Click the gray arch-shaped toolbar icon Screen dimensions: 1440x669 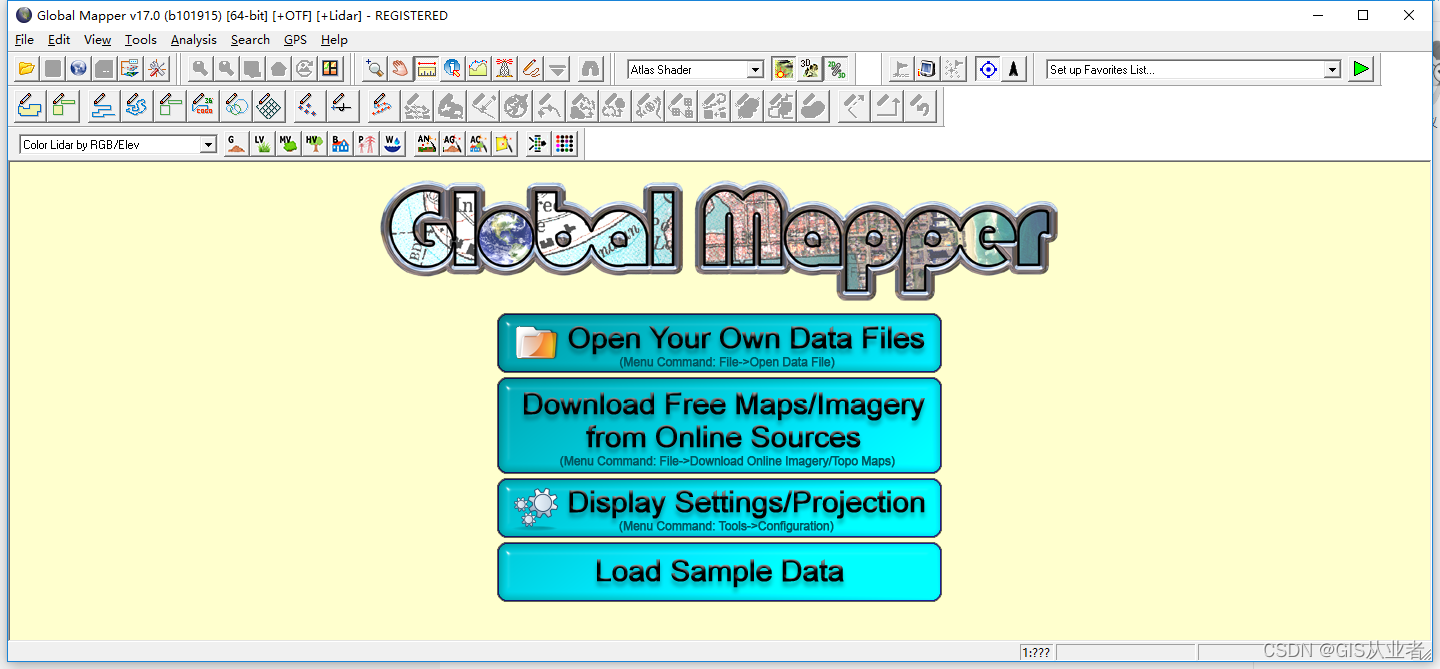(x=591, y=69)
